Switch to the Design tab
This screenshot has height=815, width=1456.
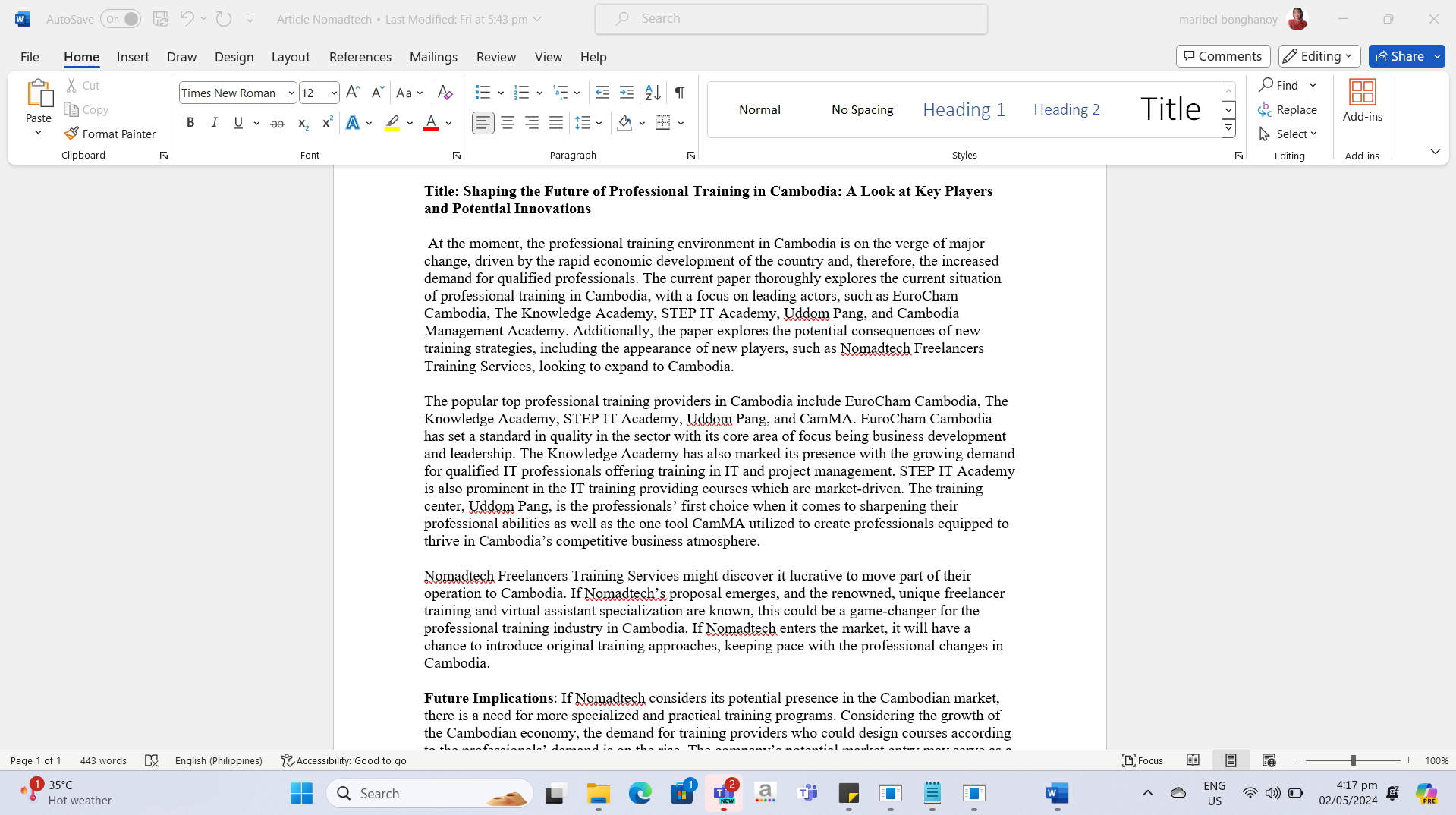tap(234, 57)
